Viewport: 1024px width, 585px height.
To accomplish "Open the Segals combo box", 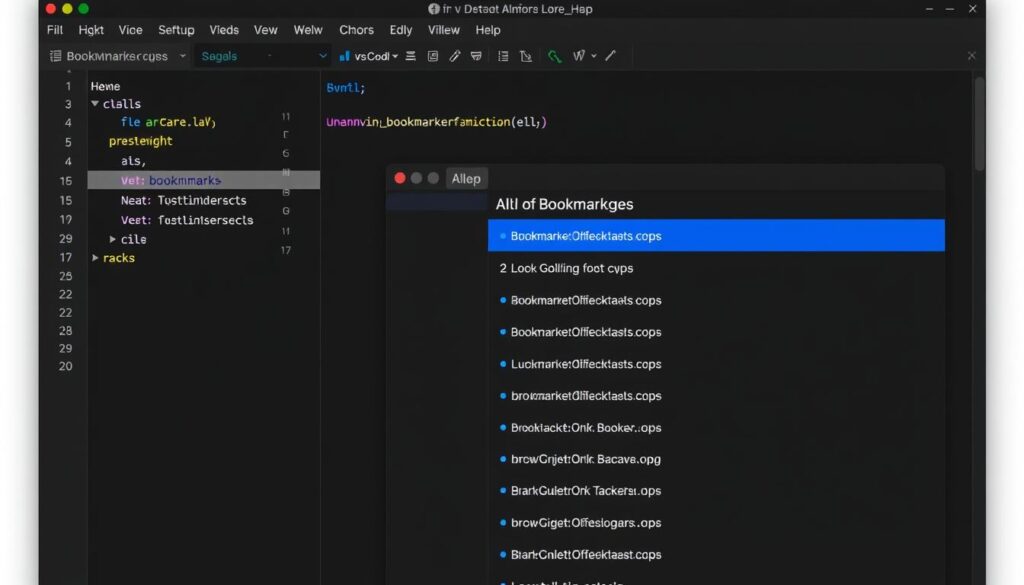I will coord(263,56).
